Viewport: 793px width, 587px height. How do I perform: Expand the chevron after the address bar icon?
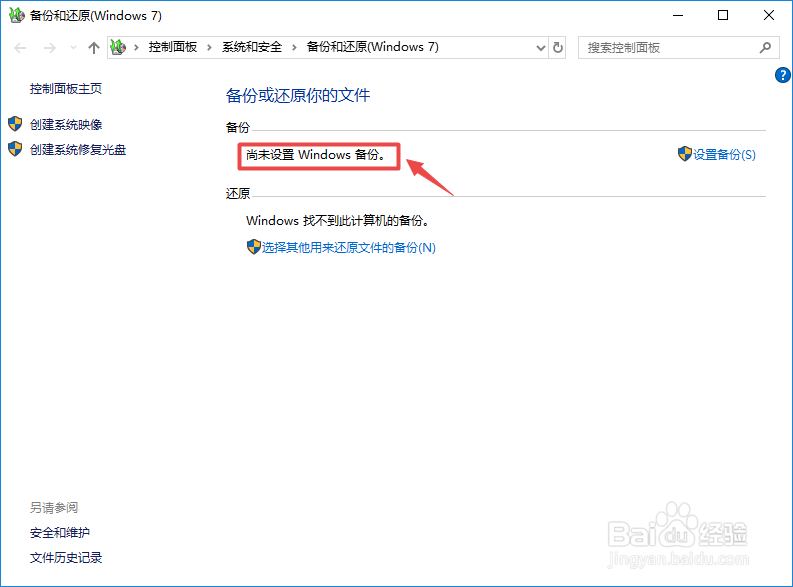pos(136,48)
